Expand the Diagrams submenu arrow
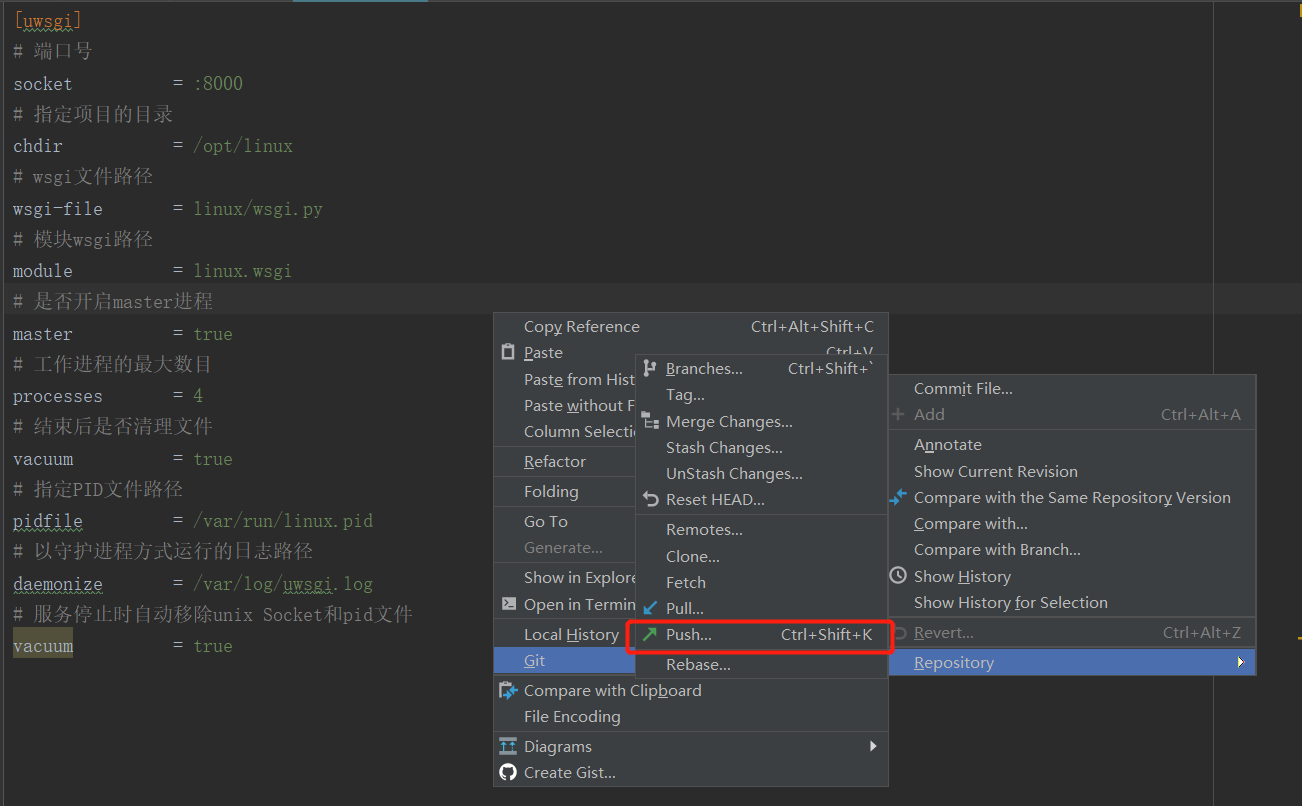The height and width of the screenshot is (806, 1302). click(x=873, y=746)
